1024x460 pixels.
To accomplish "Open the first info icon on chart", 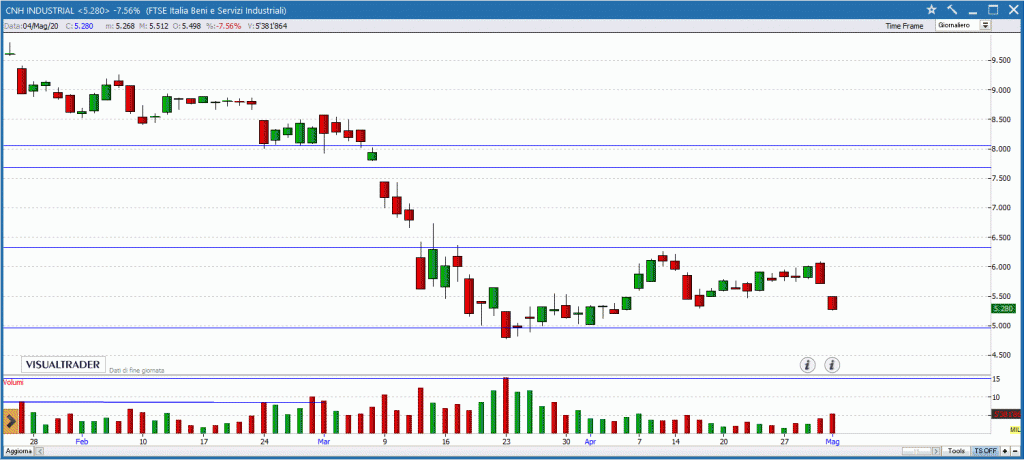I will (x=808, y=365).
